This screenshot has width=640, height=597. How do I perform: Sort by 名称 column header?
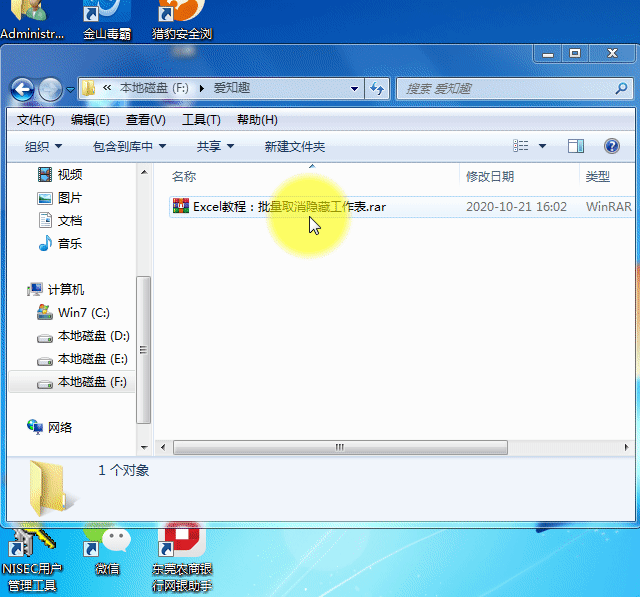[184, 177]
